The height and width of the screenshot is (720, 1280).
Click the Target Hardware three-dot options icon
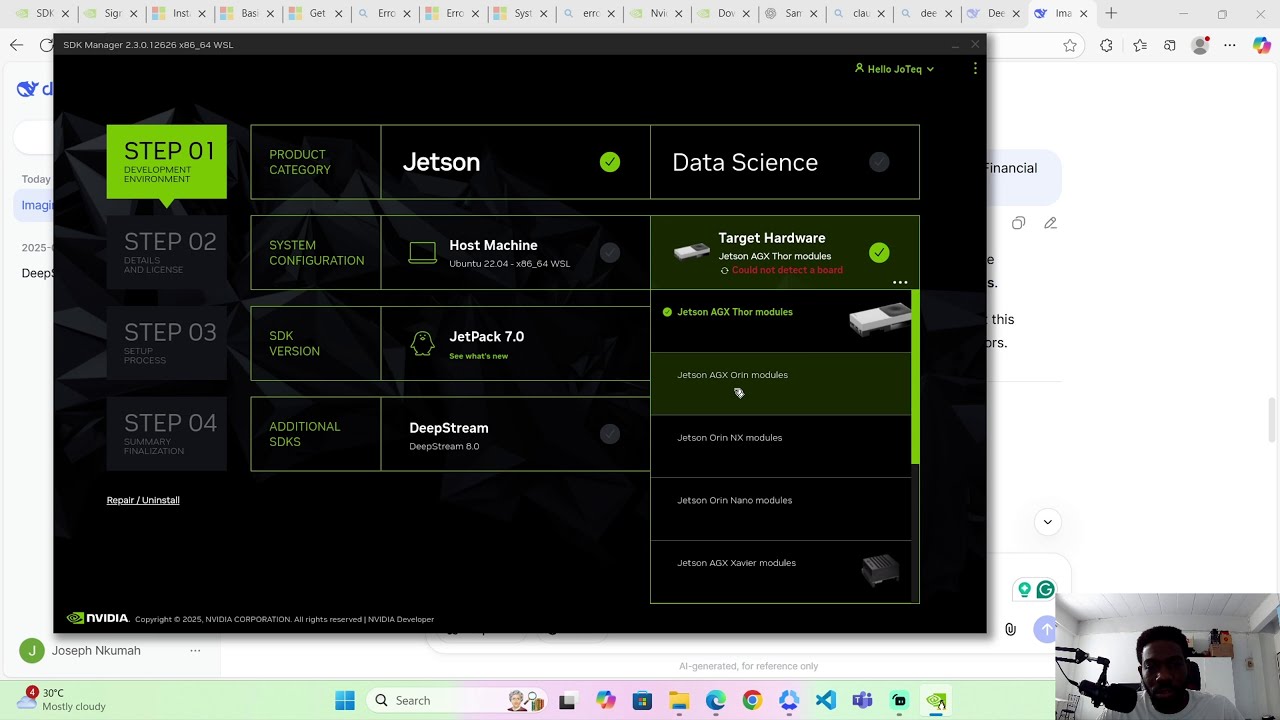900,283
